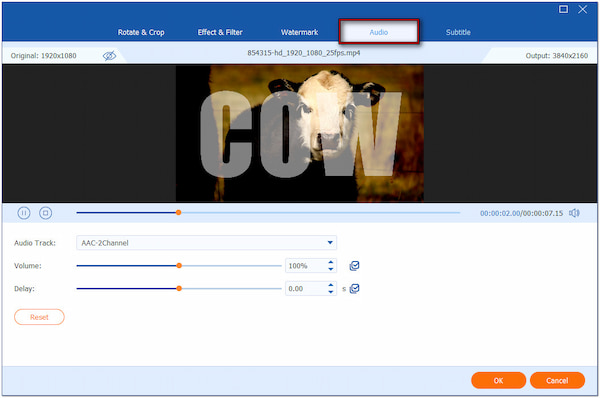Open the Effect & Filter tab

coord(220,32)
